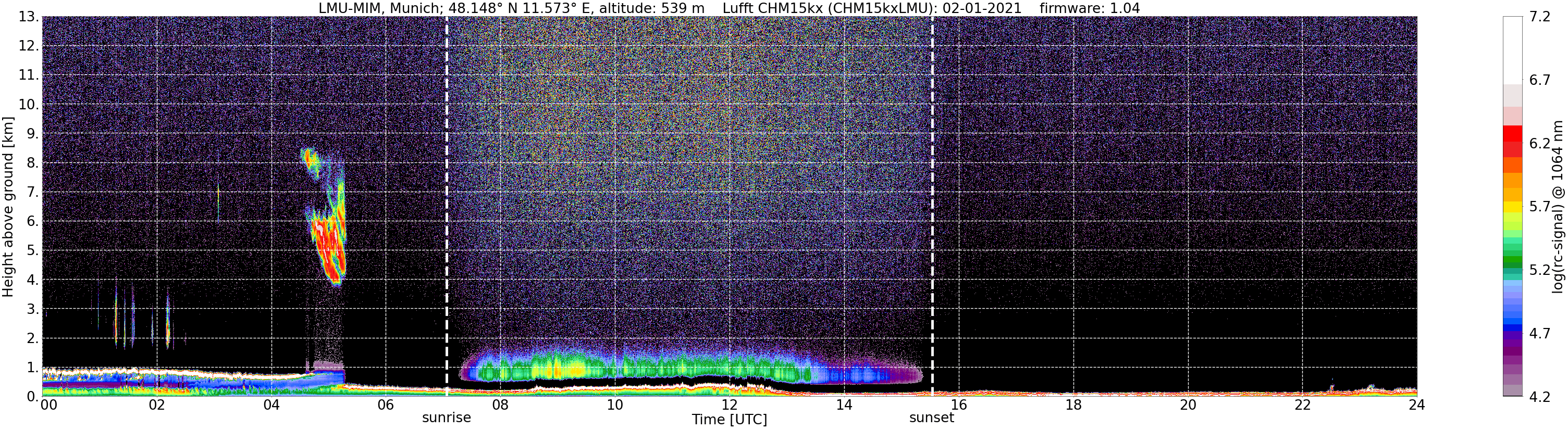Click the y-axis tick label '5.'
Image resolution: width=1568 pixels, height=430 pixels.
coord(32,250)
